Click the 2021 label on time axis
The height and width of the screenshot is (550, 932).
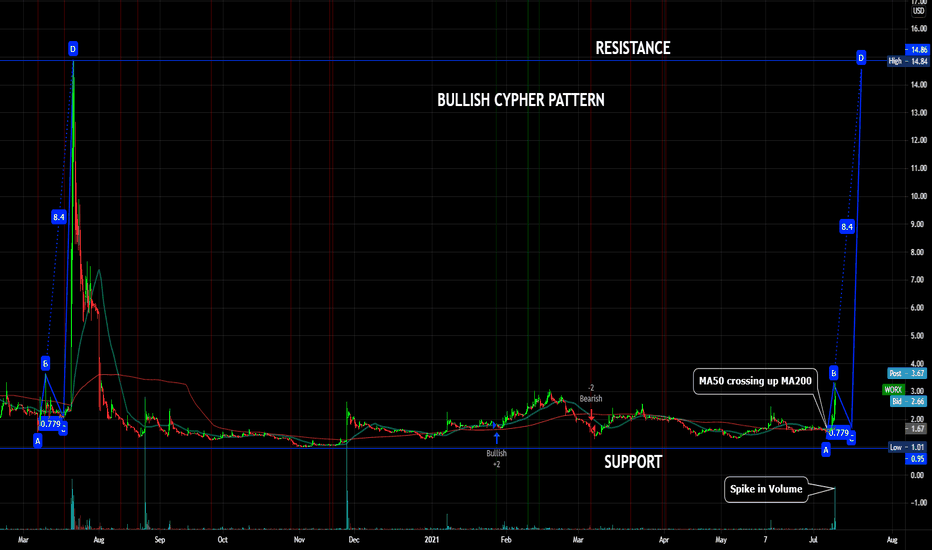pyautogui.click(x=432, y=540)
